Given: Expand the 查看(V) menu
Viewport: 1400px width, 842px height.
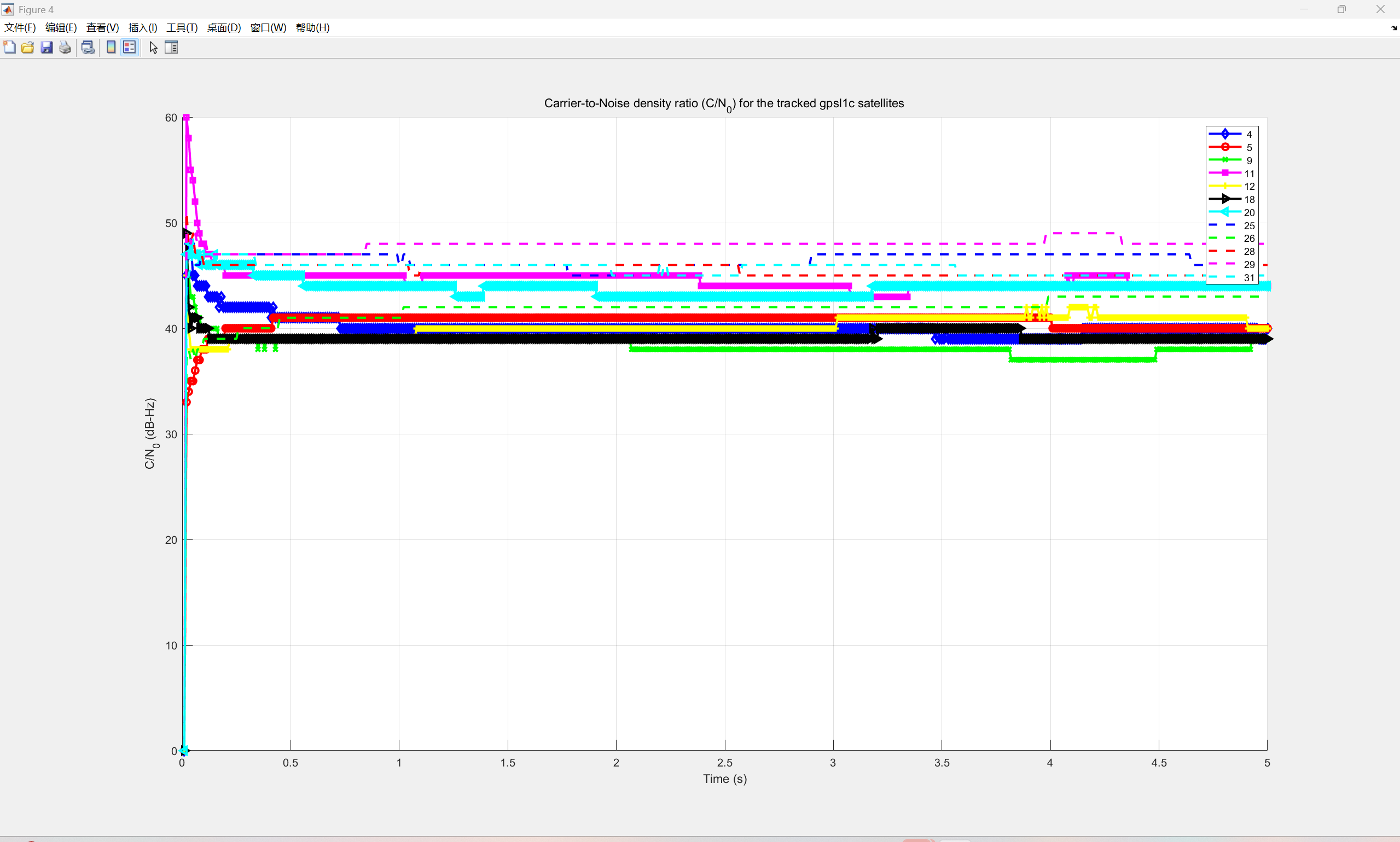Looking at the screenshot, I should 102,27.
